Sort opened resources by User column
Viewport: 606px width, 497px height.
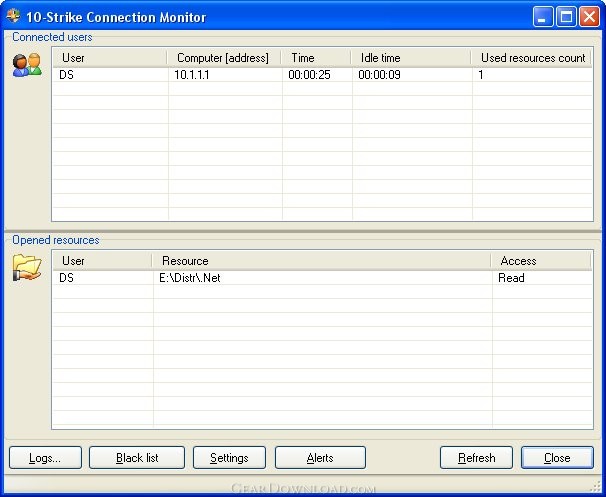click(102, 261)
